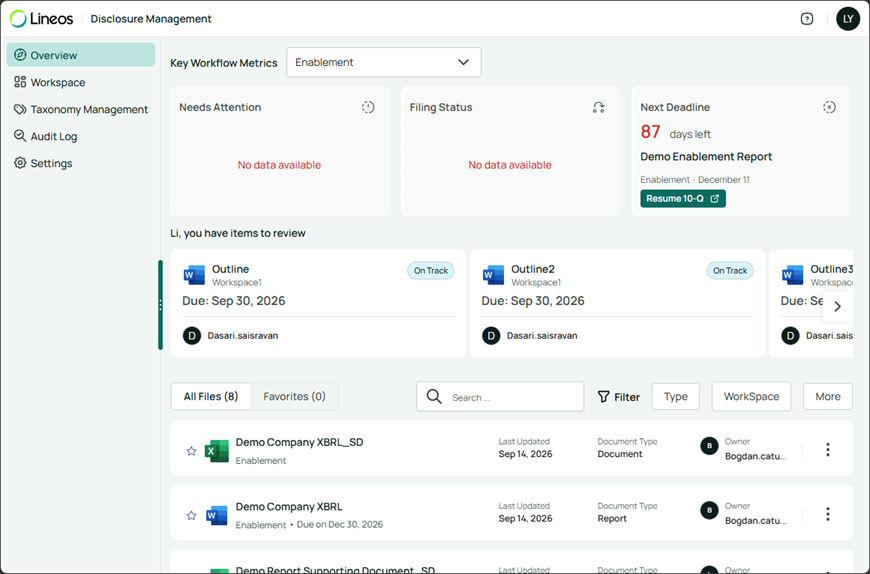Click the Resume 10-Q button
The width and height of the screenshot is (870, 574).
click(x=683, y=199)
